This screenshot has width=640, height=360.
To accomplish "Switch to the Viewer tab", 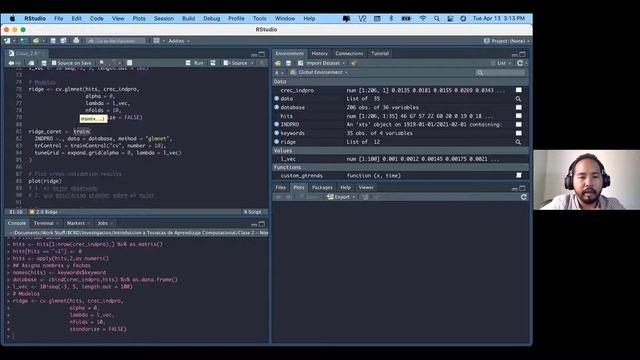I will 366,187.
